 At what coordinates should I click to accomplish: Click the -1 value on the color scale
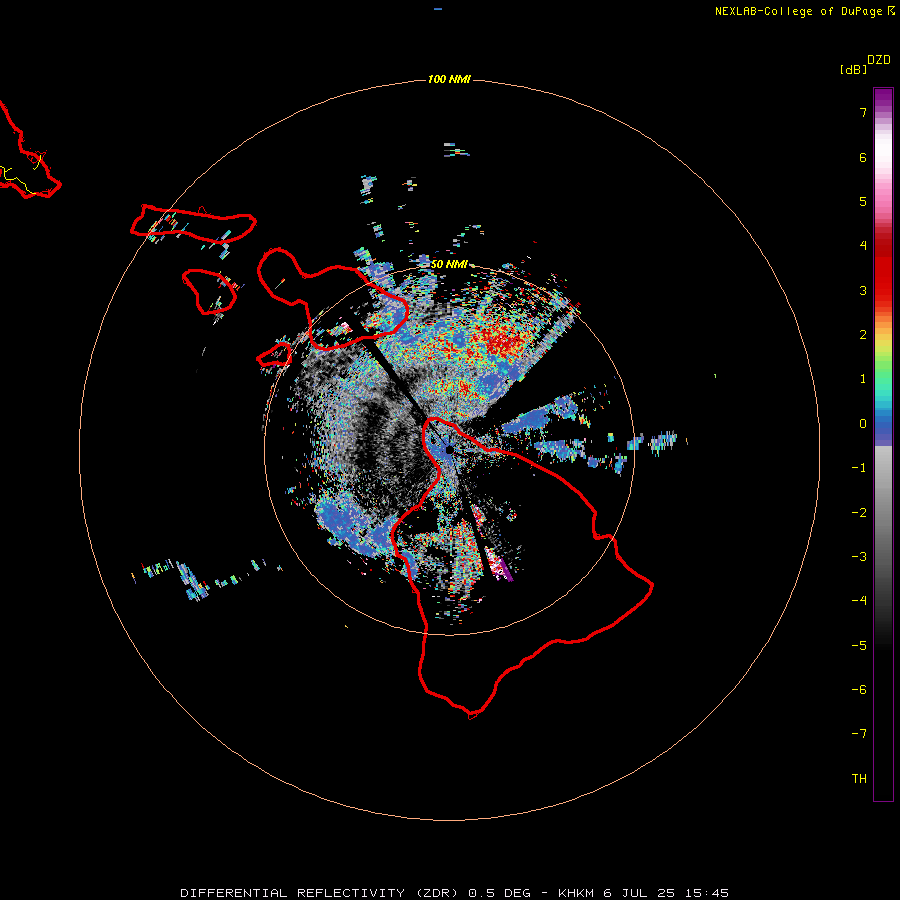click(x=859, y=468)
